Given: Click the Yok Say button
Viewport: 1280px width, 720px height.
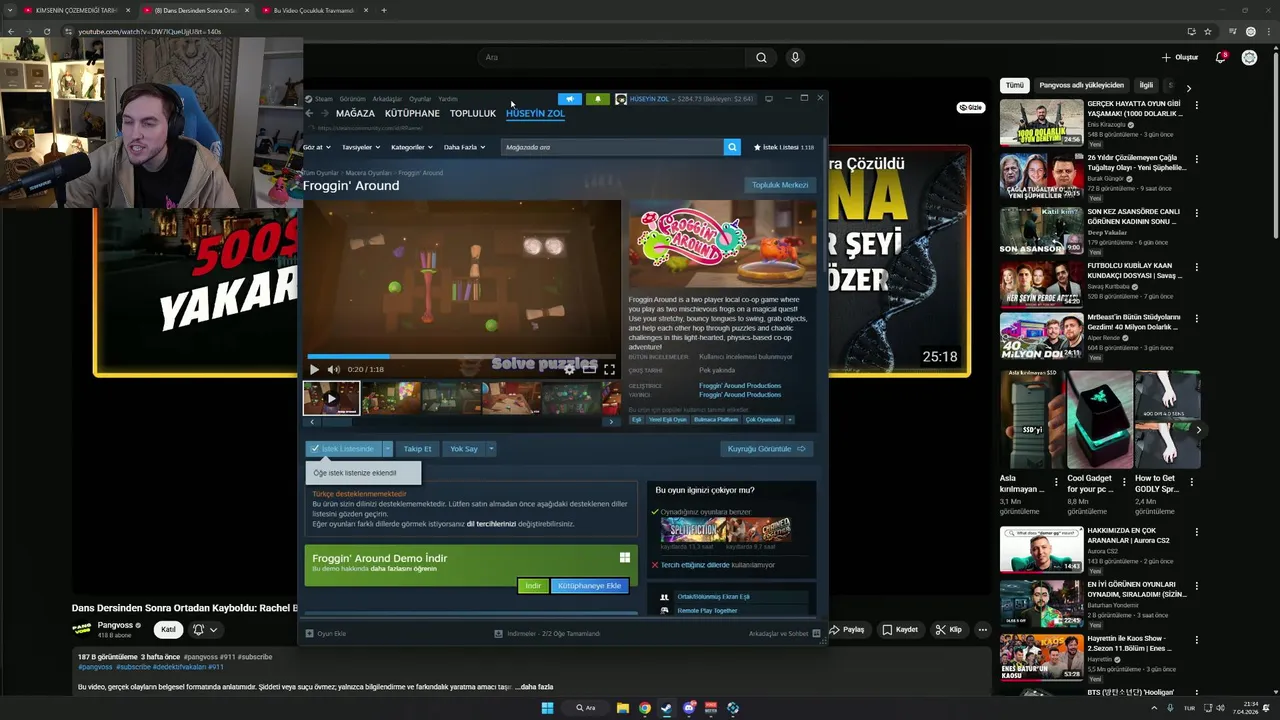Looking at the screenshot, I should tap(464, 449).
